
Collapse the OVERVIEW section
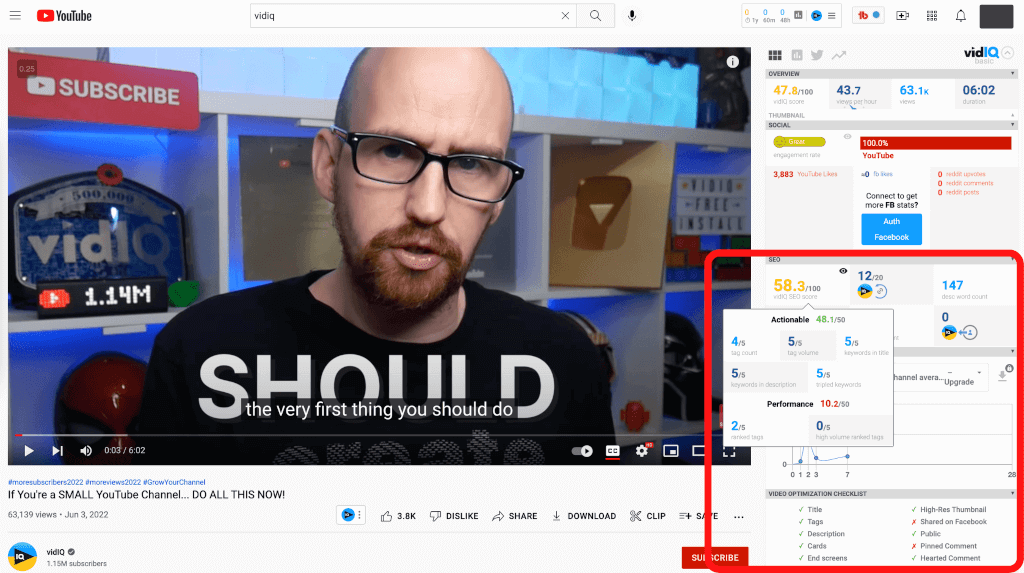click(1013, 74)
